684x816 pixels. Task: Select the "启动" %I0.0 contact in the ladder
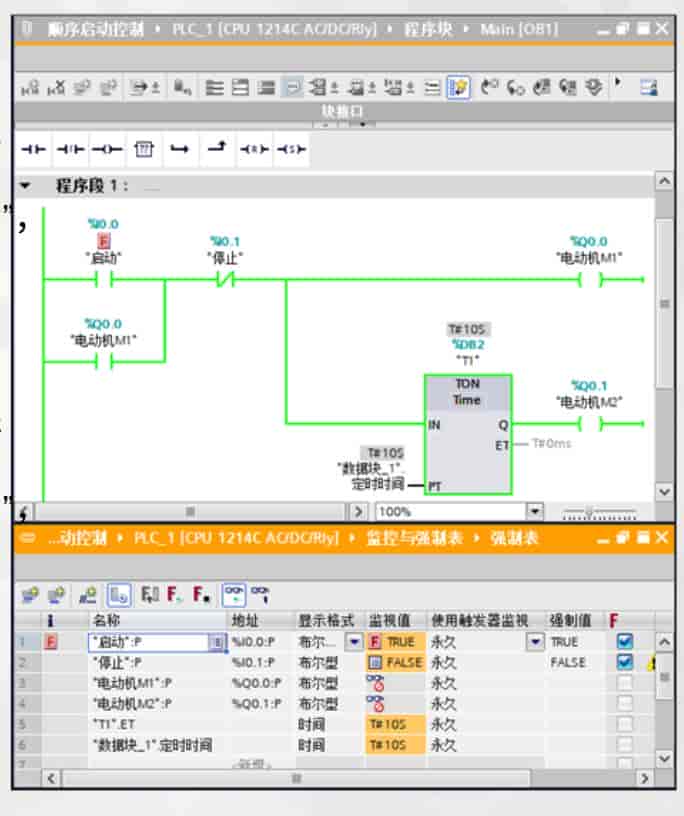[x=104, y=279]
